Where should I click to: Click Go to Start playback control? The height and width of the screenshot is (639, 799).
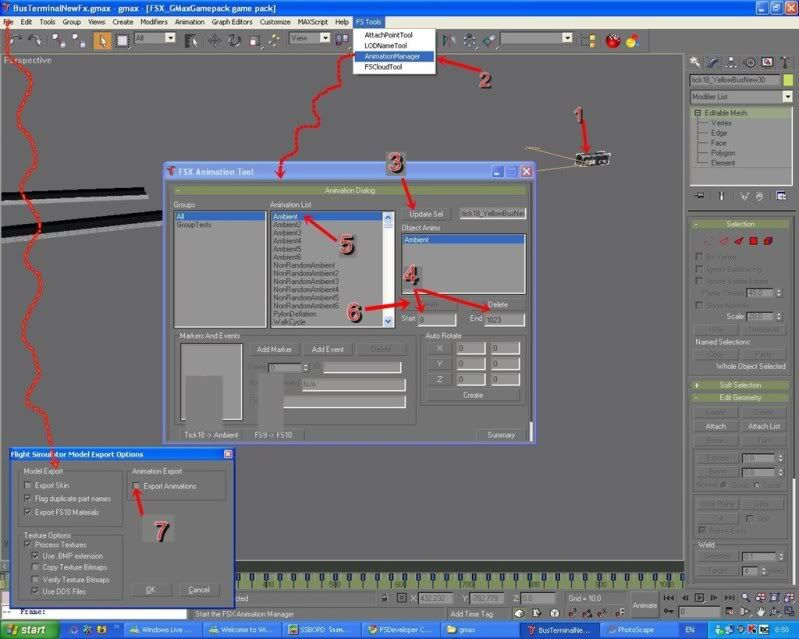[x=669, y=598]
